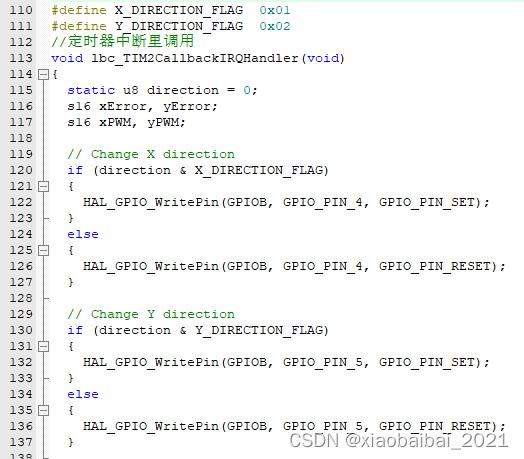Click the 0x01 macro value
The height and width of the screenshot is (459, 524).
pyautogui.click(x=275, y=10)
